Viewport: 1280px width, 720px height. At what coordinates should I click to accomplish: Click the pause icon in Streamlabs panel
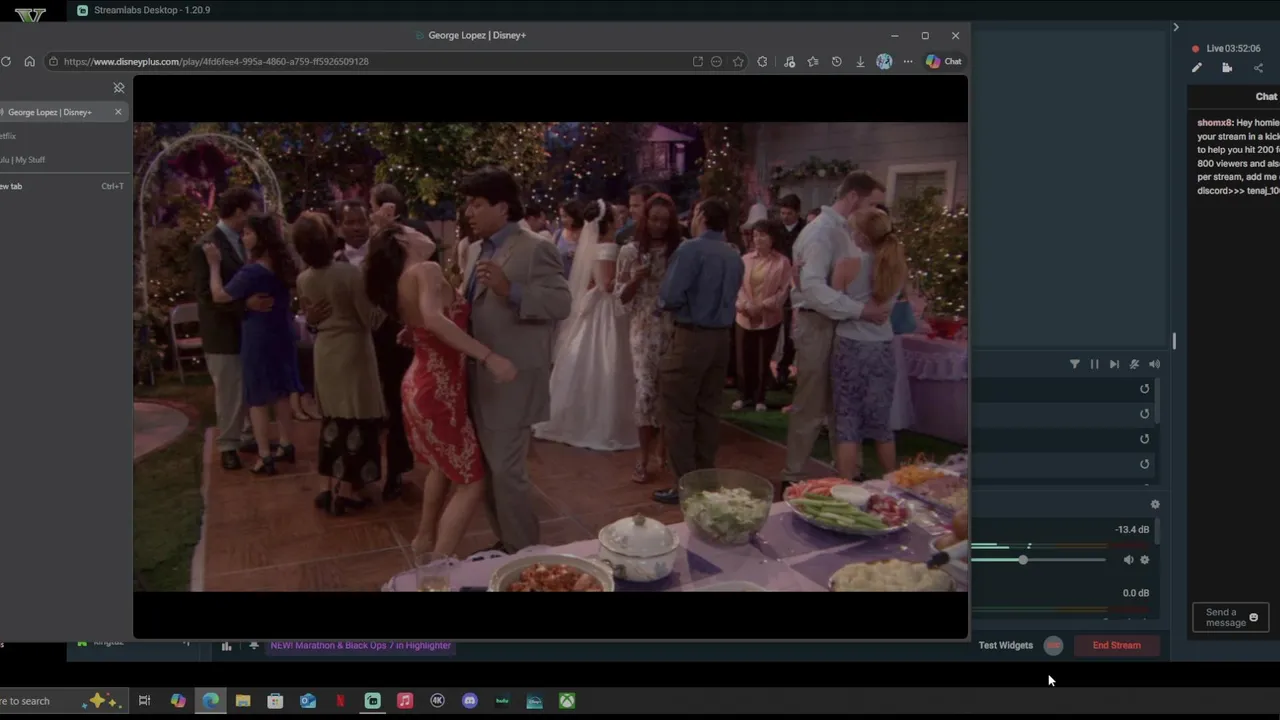coord(1094,364)
